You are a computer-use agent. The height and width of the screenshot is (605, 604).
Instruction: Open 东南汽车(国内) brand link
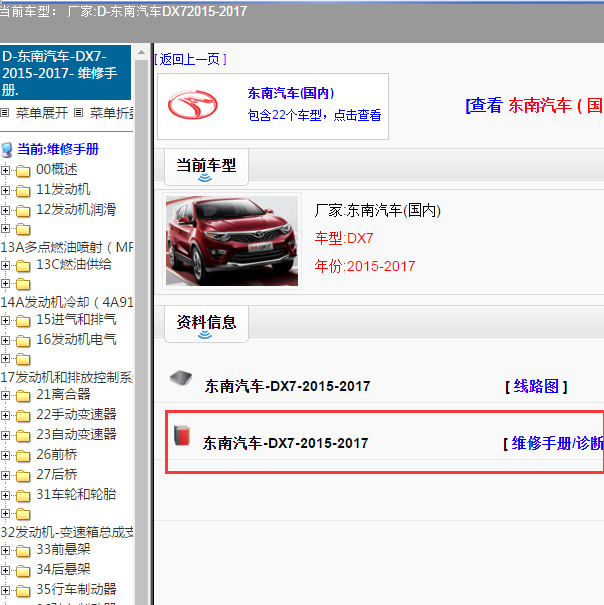pos(291,93)
